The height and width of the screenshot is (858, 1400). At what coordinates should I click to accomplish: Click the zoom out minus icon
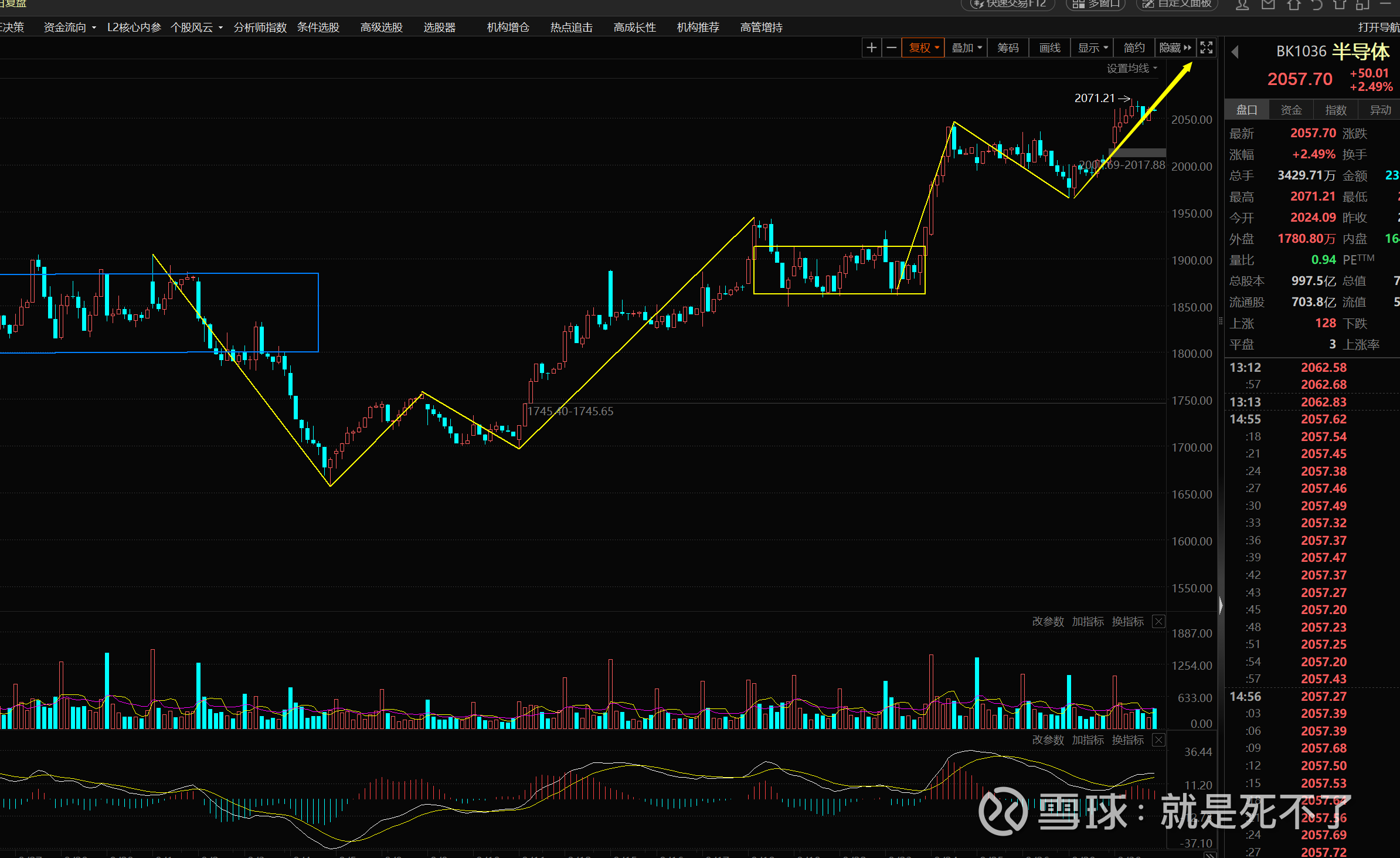point(892,48)
